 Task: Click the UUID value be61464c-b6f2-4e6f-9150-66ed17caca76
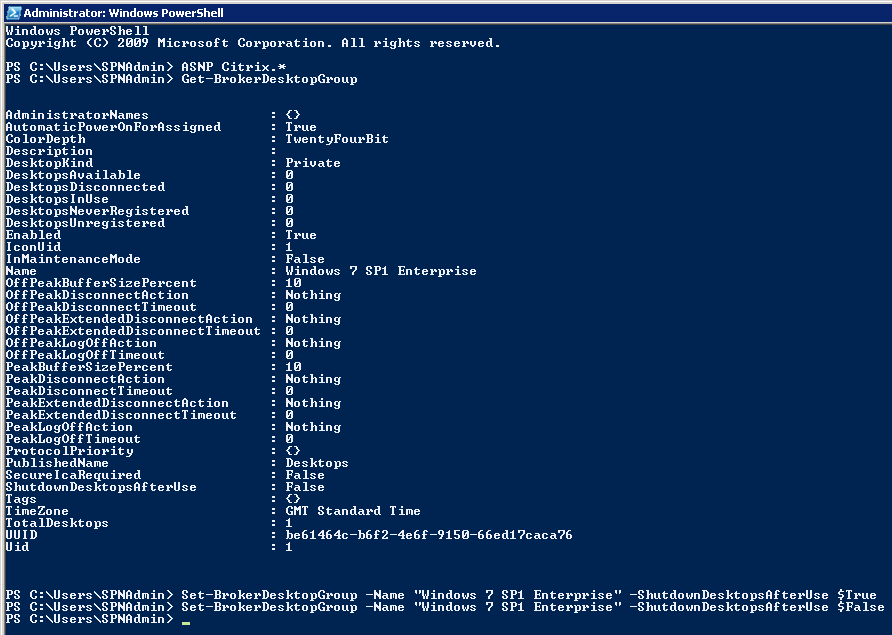point(429,535)
